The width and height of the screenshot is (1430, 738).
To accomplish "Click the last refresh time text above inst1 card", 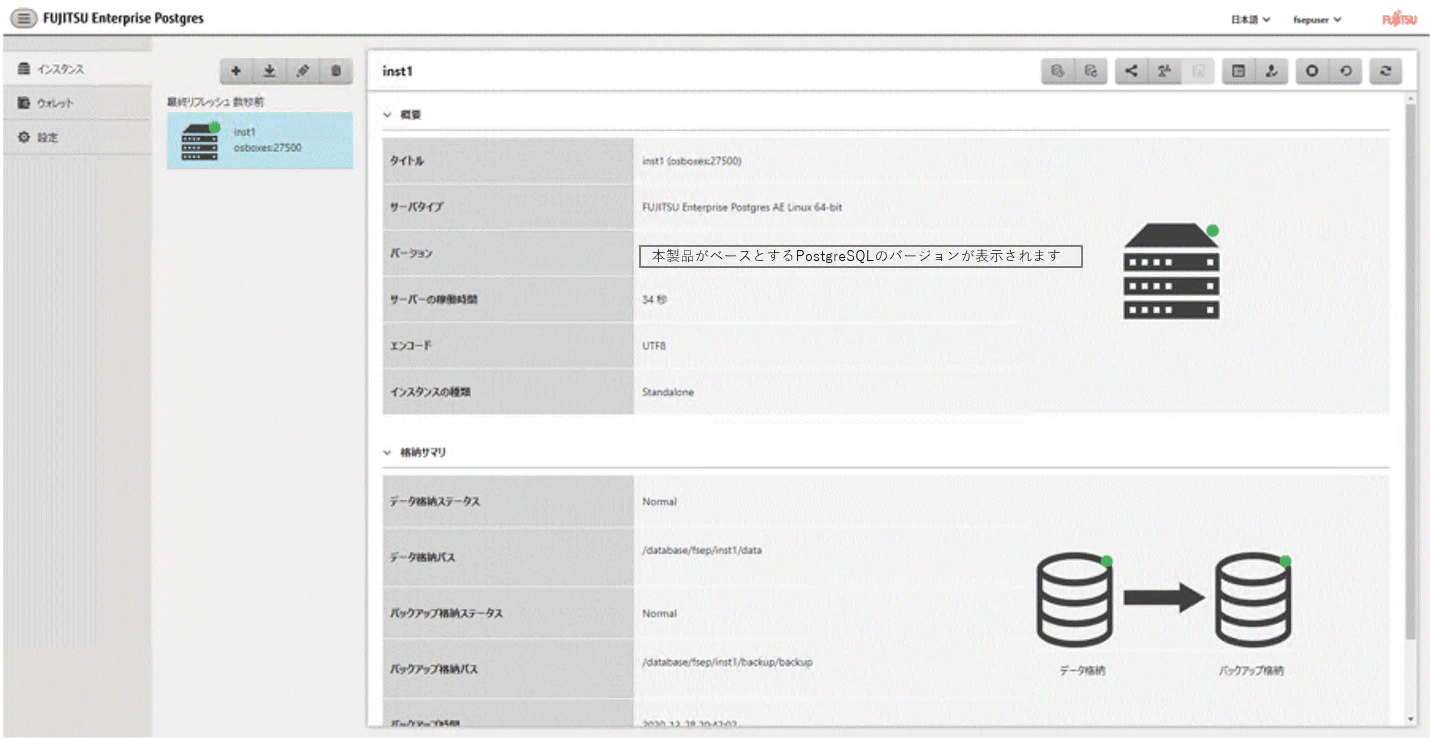I will click(216, 102).
